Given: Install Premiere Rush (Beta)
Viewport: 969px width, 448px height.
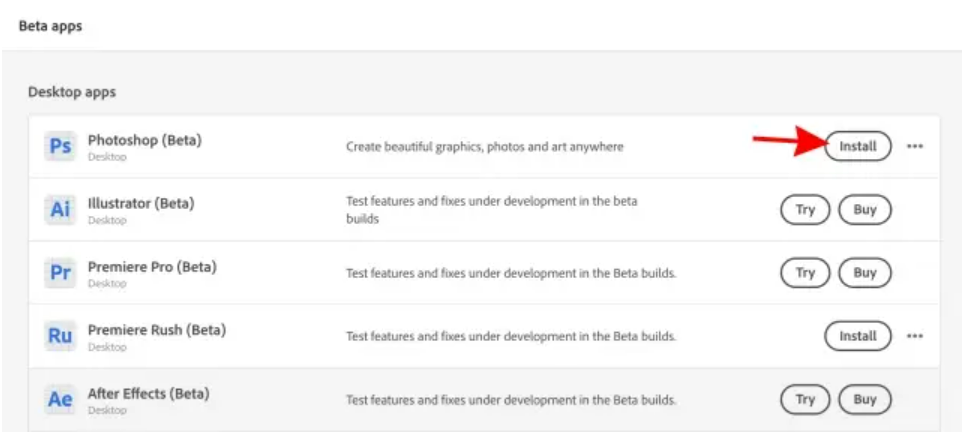Looking at the screenshot, I should click(x=857, y=336).
